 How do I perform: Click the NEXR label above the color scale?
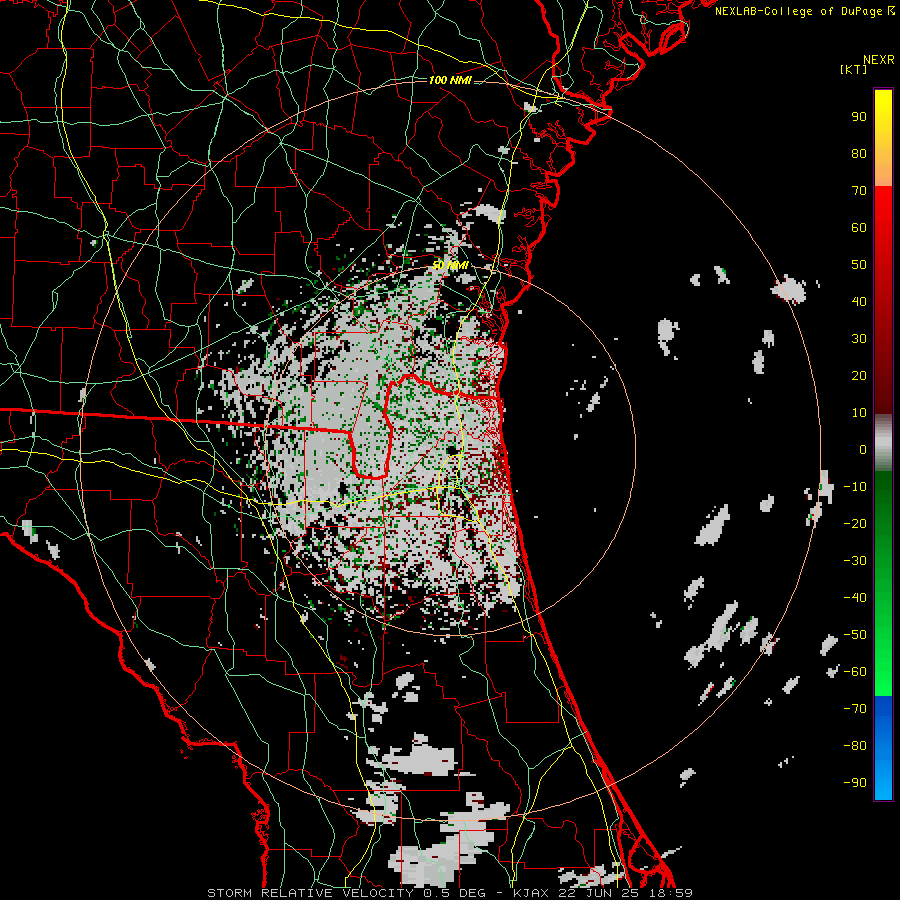[879, 60]
